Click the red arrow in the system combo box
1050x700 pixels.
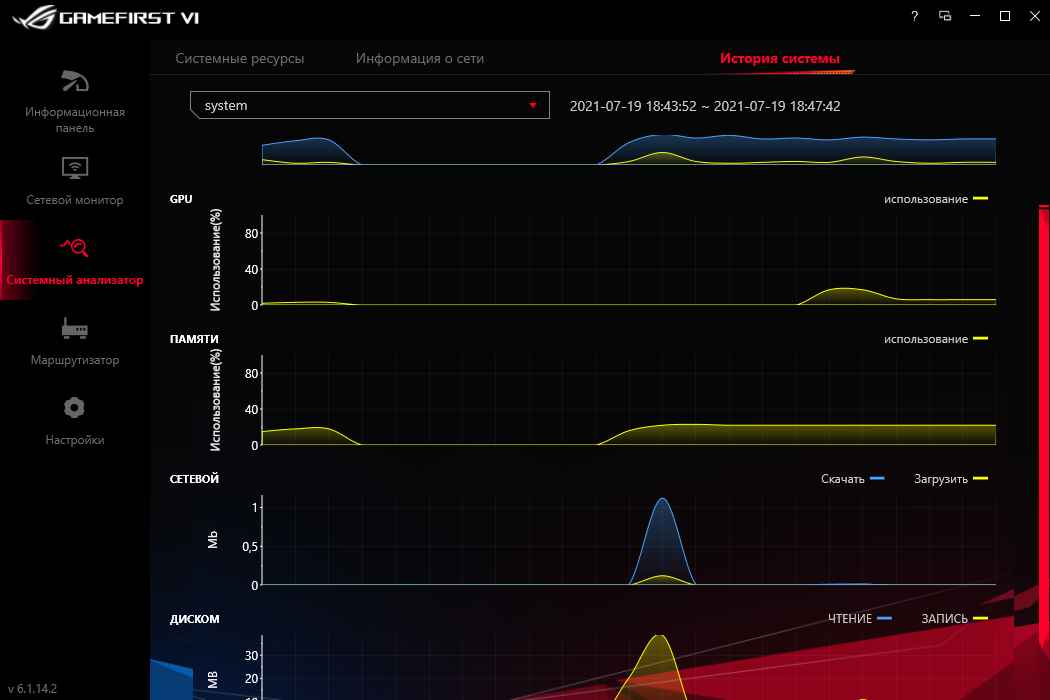pos(533,105)
